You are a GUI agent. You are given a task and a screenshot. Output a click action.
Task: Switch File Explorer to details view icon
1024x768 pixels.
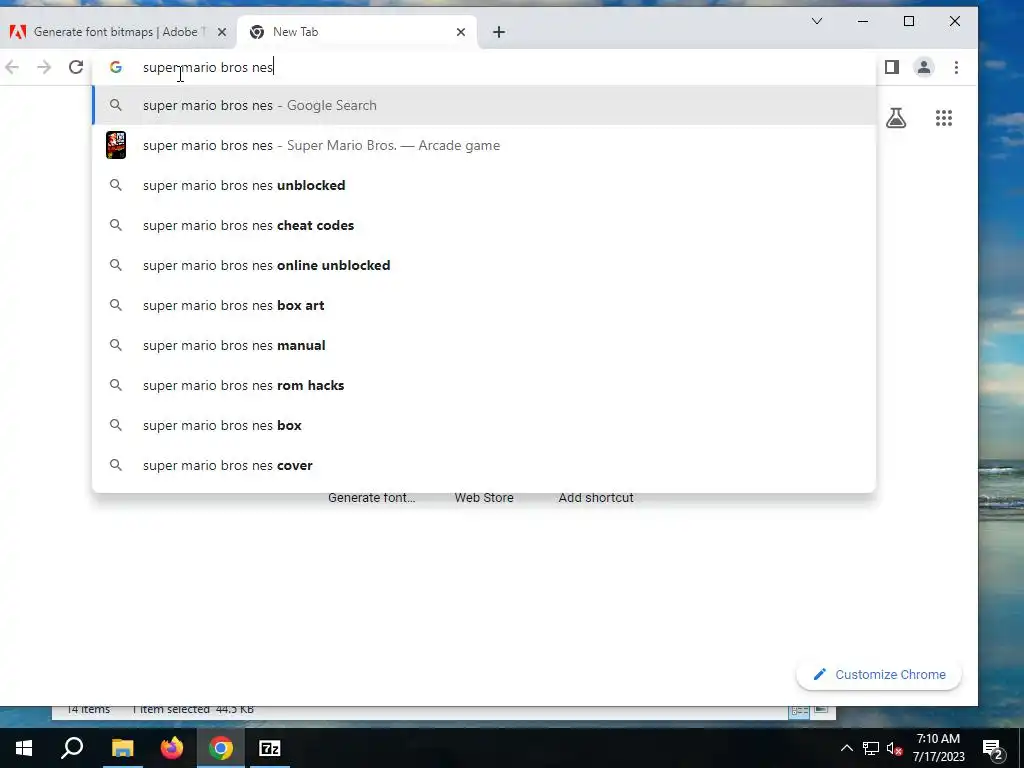pyautogui.click(x=799, y=711)
